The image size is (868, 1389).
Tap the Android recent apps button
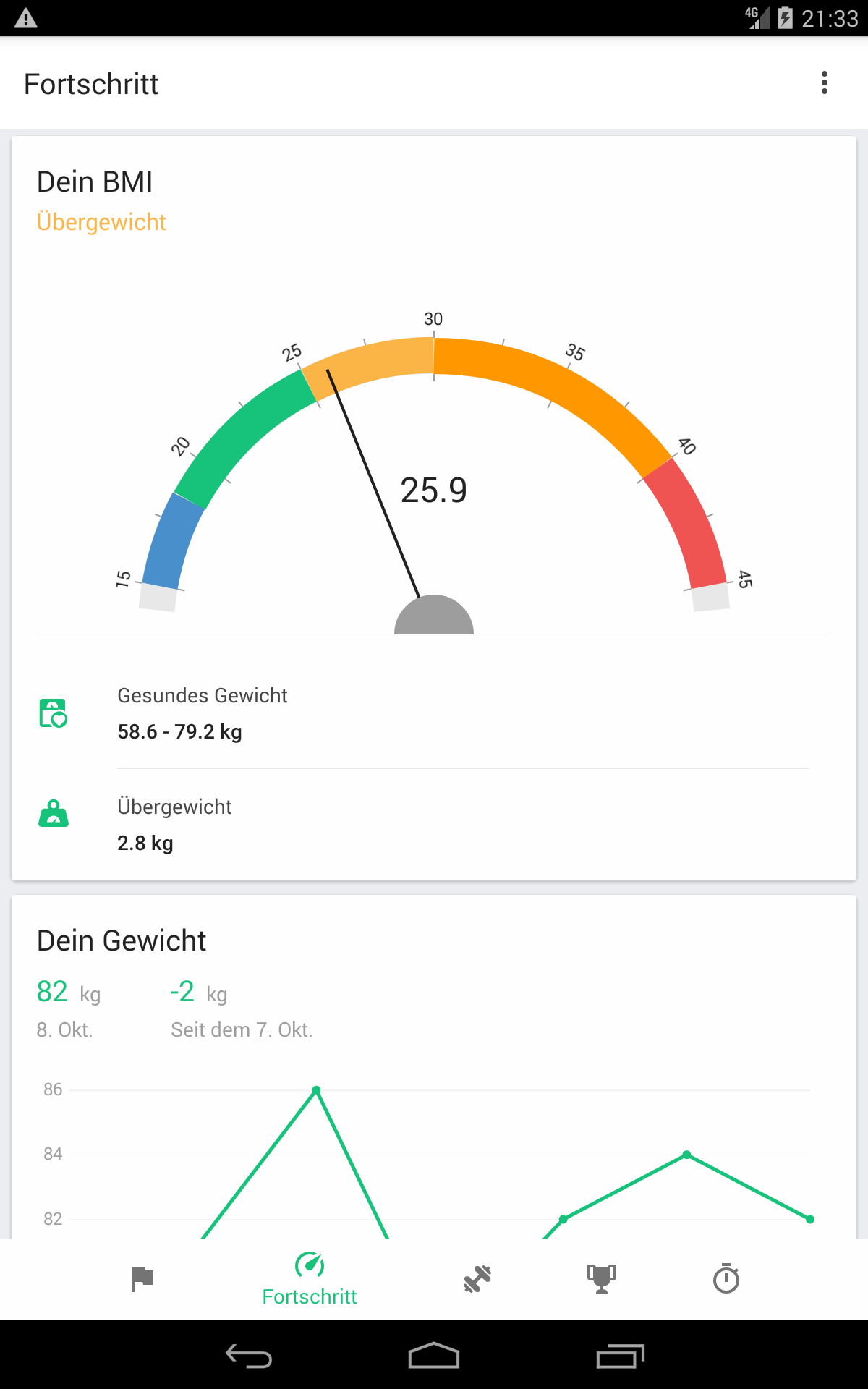coord(620,1356)
